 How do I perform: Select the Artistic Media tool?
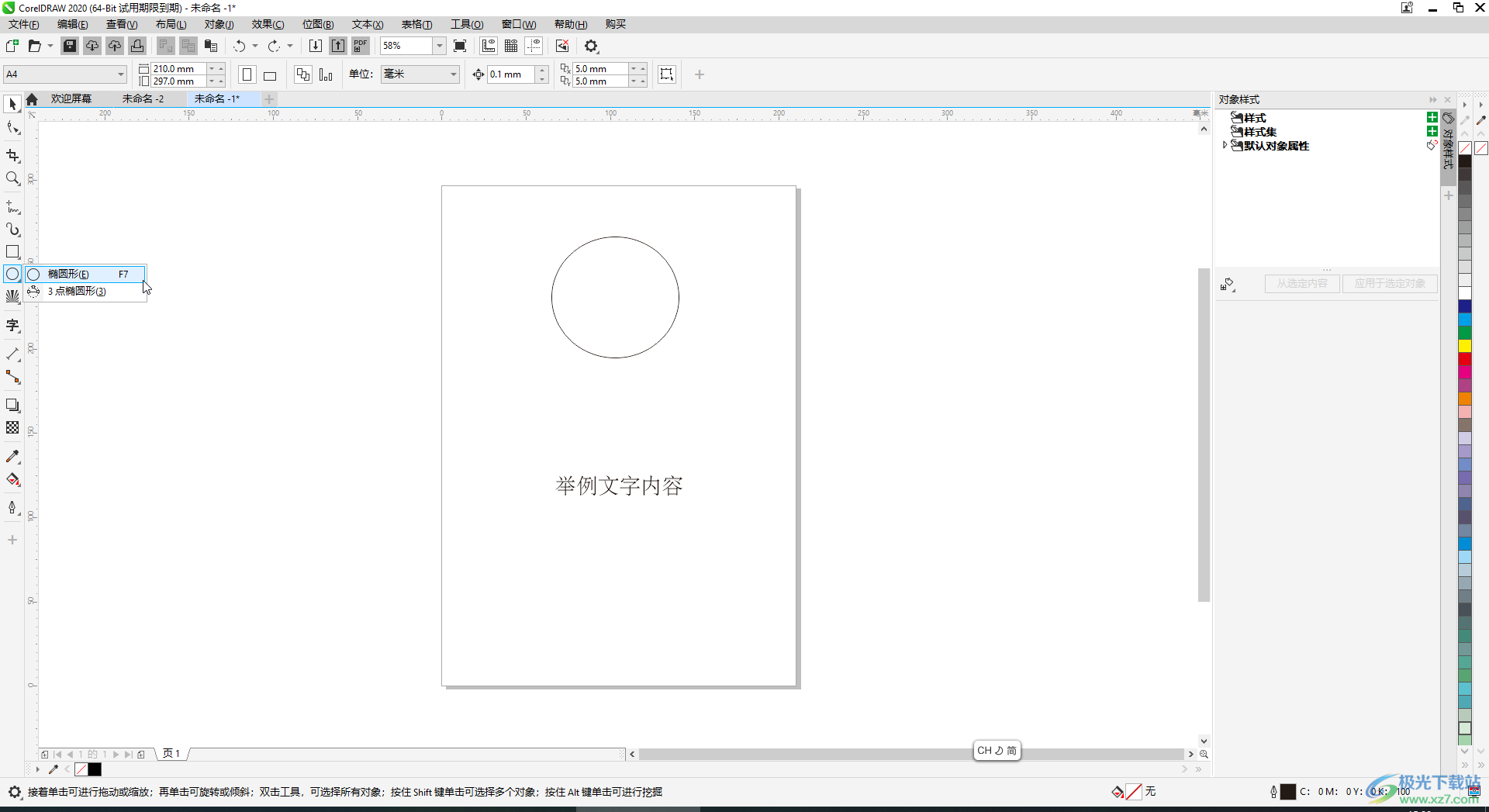tap(12, 230)
